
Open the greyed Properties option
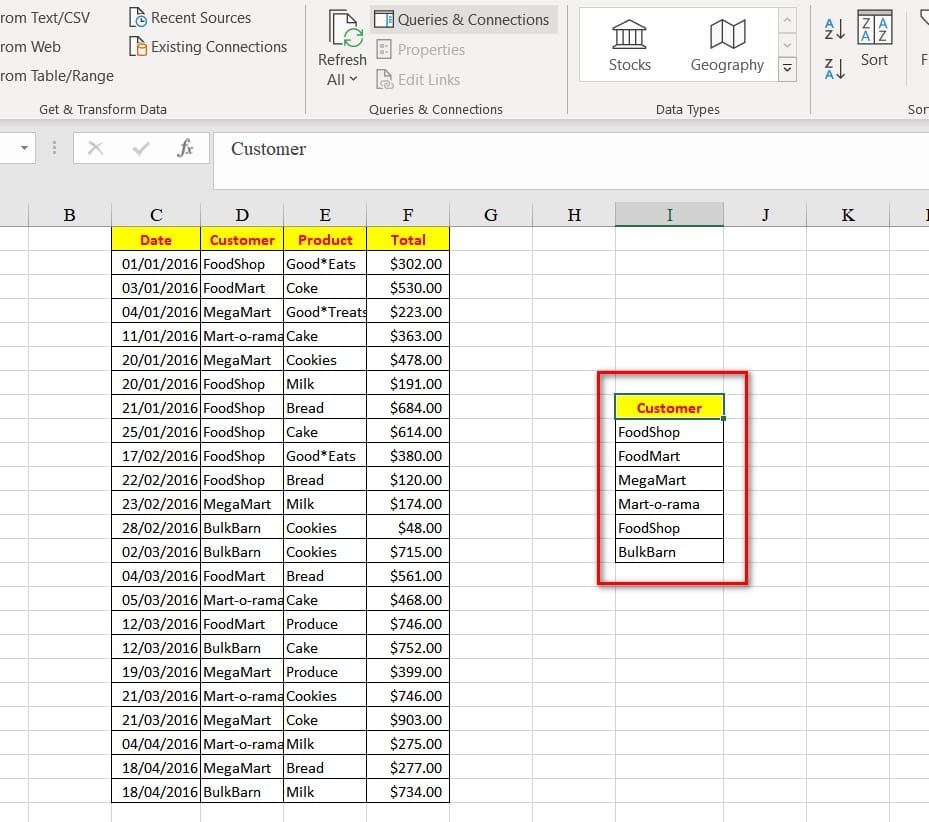tap(421, 50)
